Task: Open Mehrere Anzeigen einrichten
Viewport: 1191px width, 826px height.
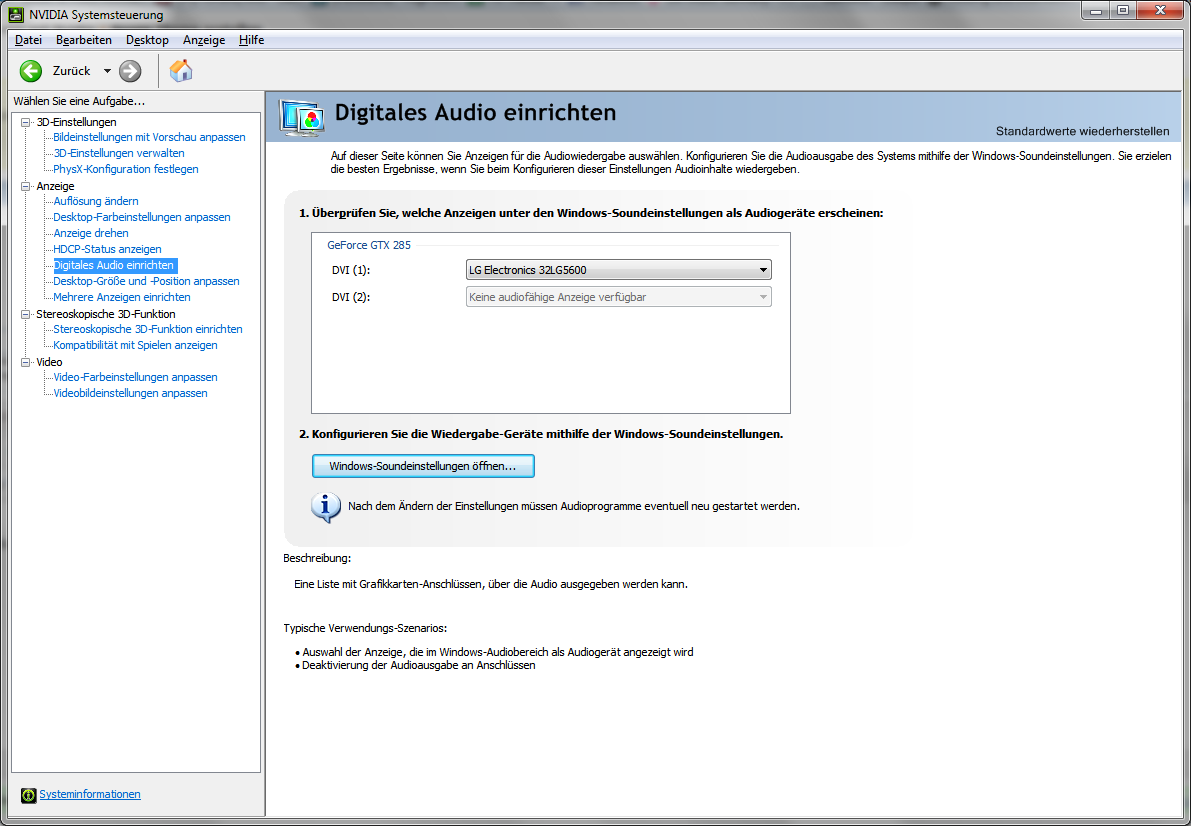Action: tap(122, 296)
